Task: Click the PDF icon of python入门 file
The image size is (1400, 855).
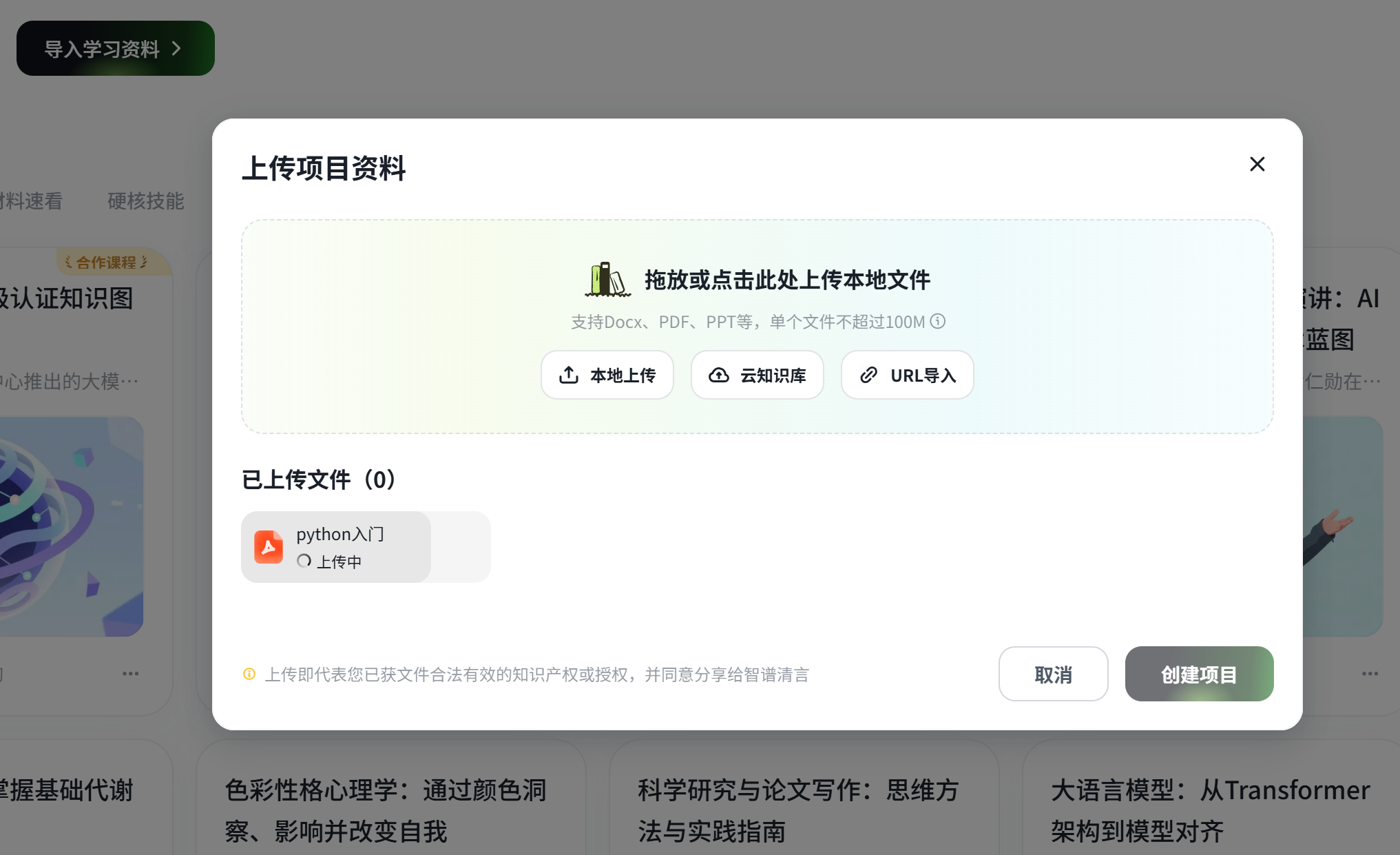Action: click(x=269, y=547)
